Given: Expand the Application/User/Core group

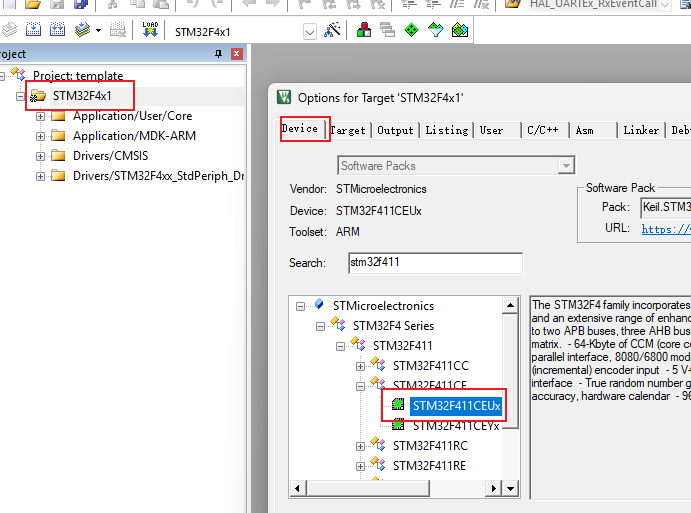Looking at the screenshot, I should [40, 116].
